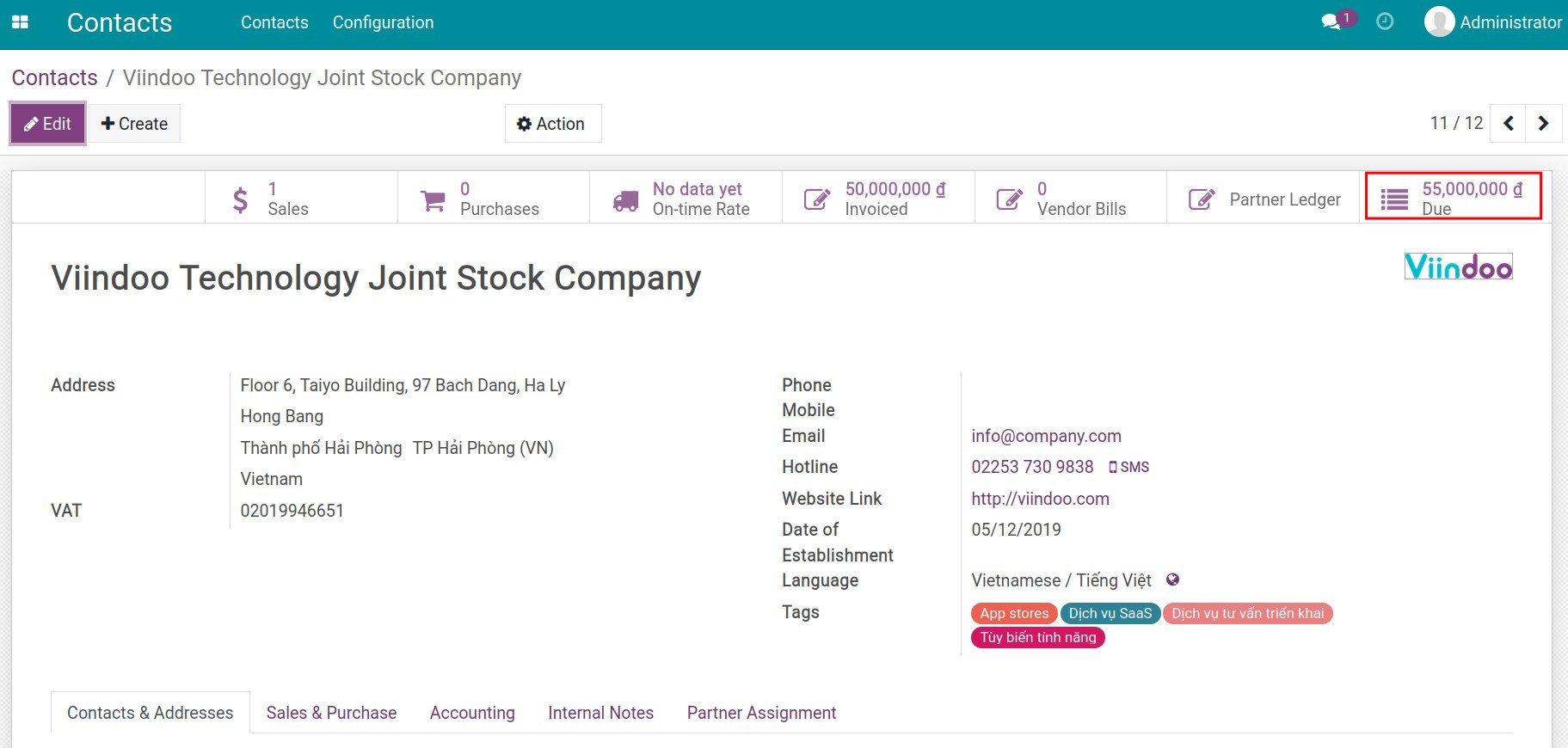The height and width of the screenshot is (748, 1568).
Task: Open the apps grid menu icon
Action: coord(20,22)
